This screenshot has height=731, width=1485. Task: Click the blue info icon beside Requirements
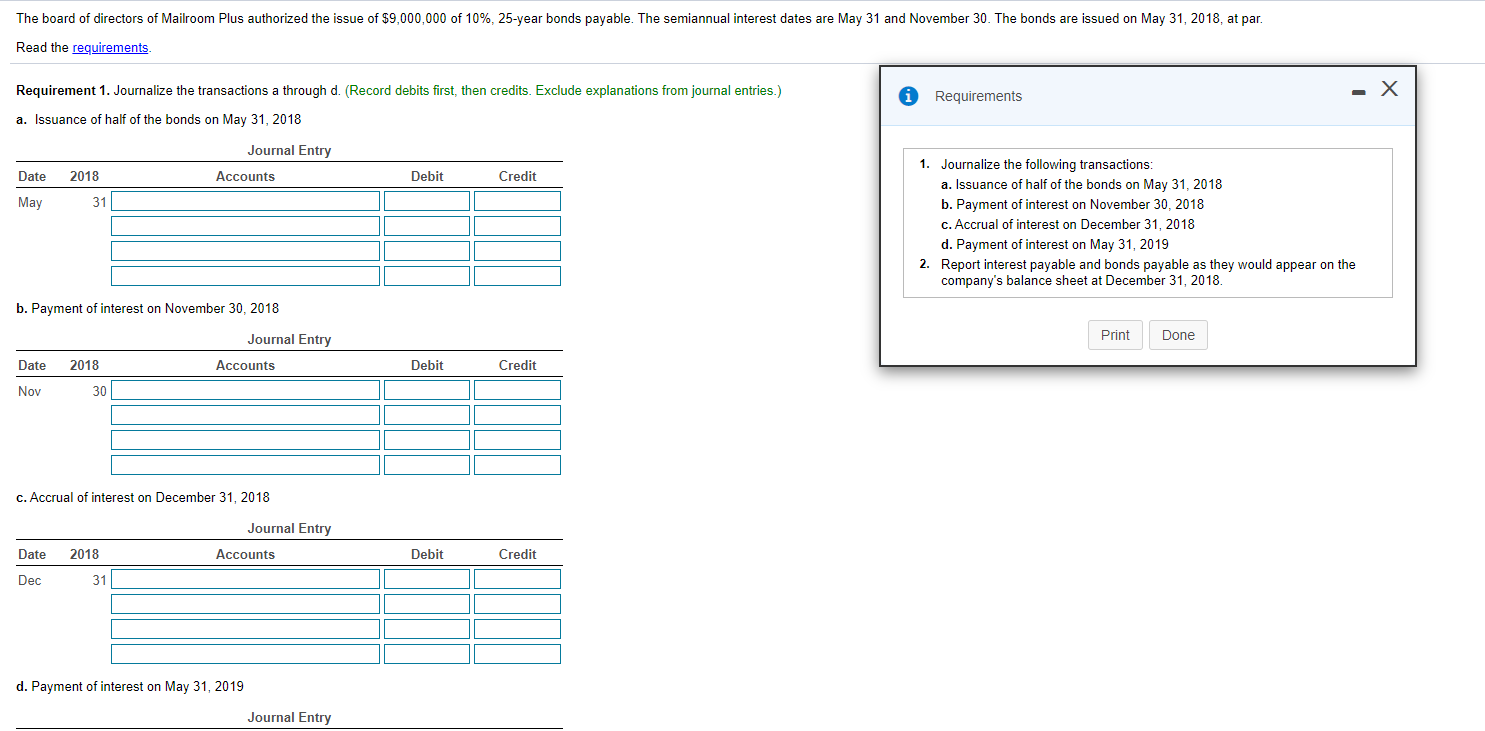click(x=908, y=96)
